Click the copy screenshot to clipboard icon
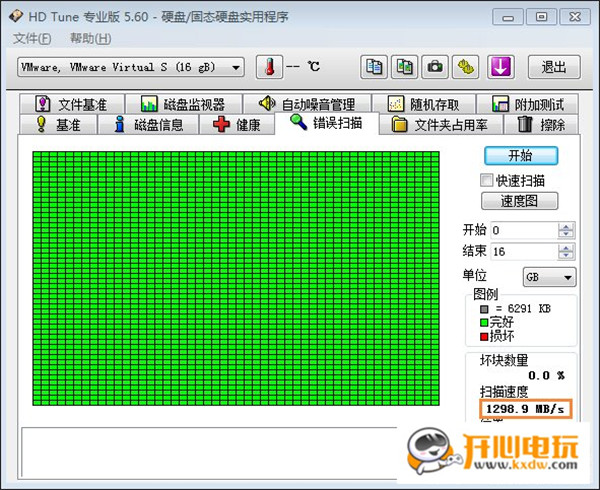The image size is (600, 490). click(x=404, y=67)
